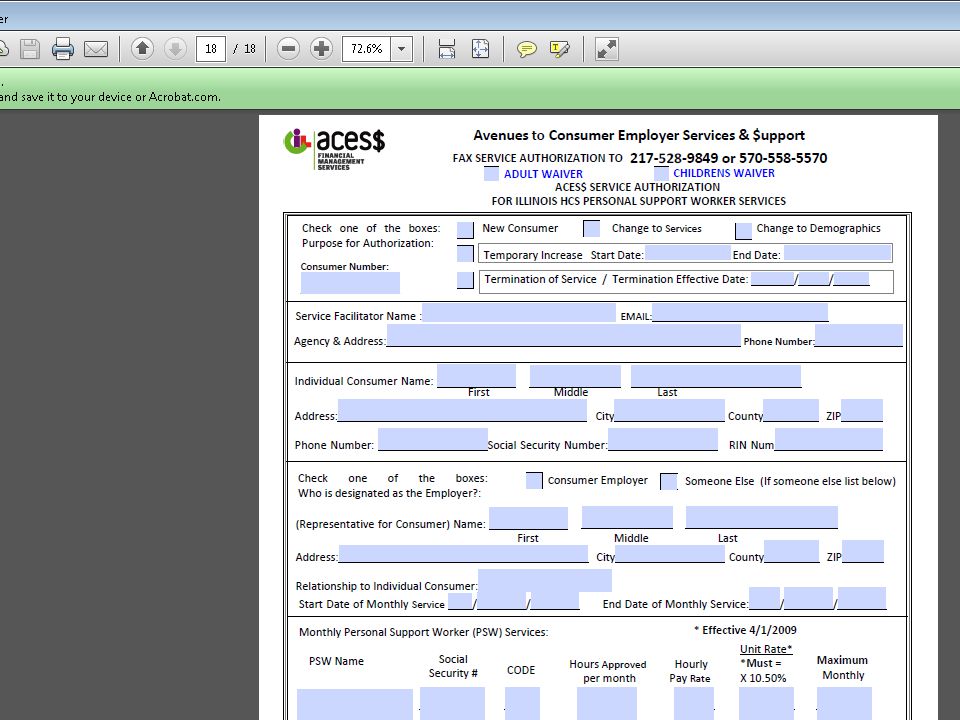Check the Childrens Waiver box
Screen dimensions: 960x720
pos(661,173)
